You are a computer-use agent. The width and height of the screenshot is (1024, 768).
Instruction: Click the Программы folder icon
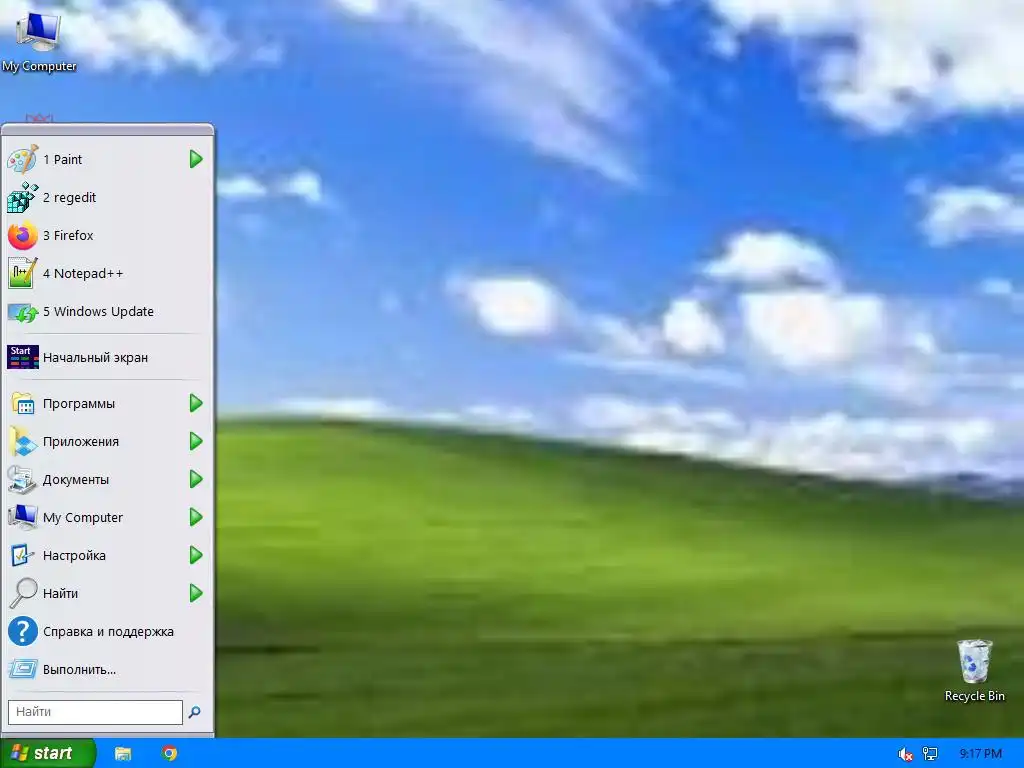click(23, 404)
